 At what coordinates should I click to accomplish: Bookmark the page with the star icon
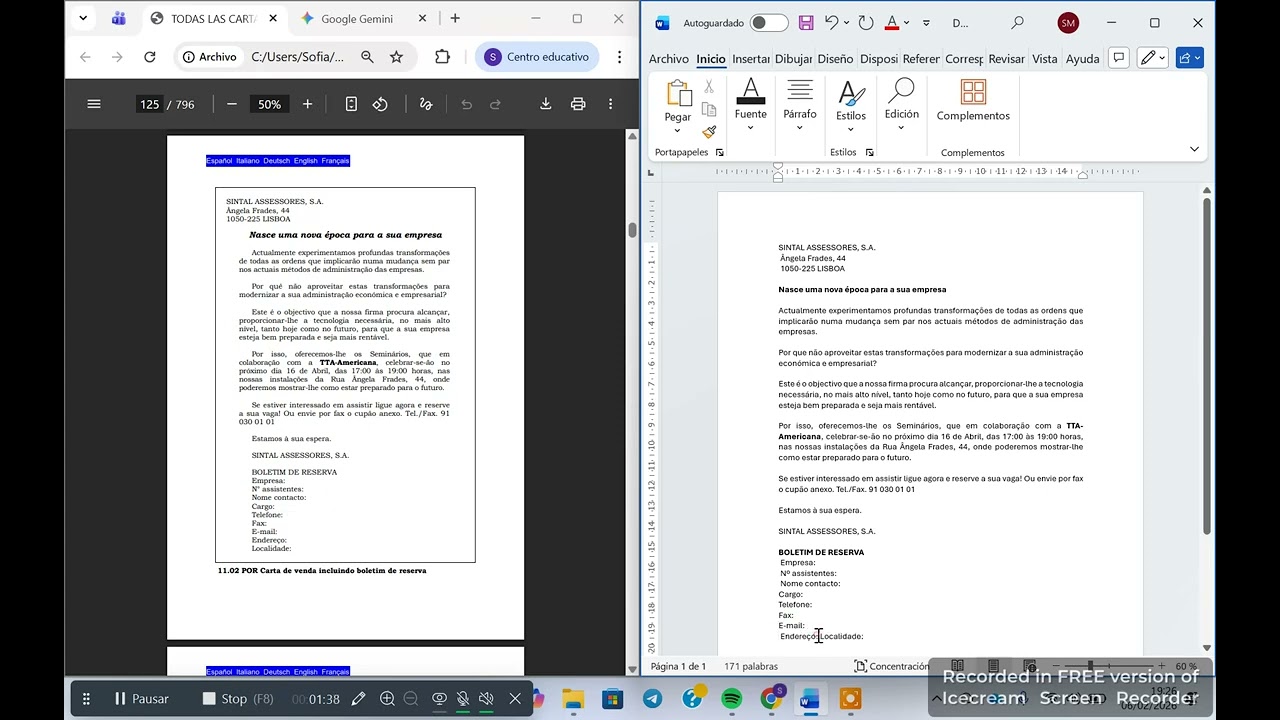pyautogui.click(x=396, y=57)
